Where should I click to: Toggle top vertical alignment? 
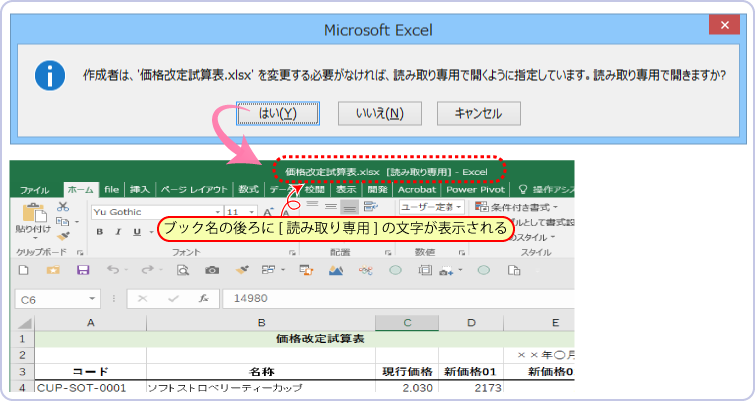[x=312, y=206]
